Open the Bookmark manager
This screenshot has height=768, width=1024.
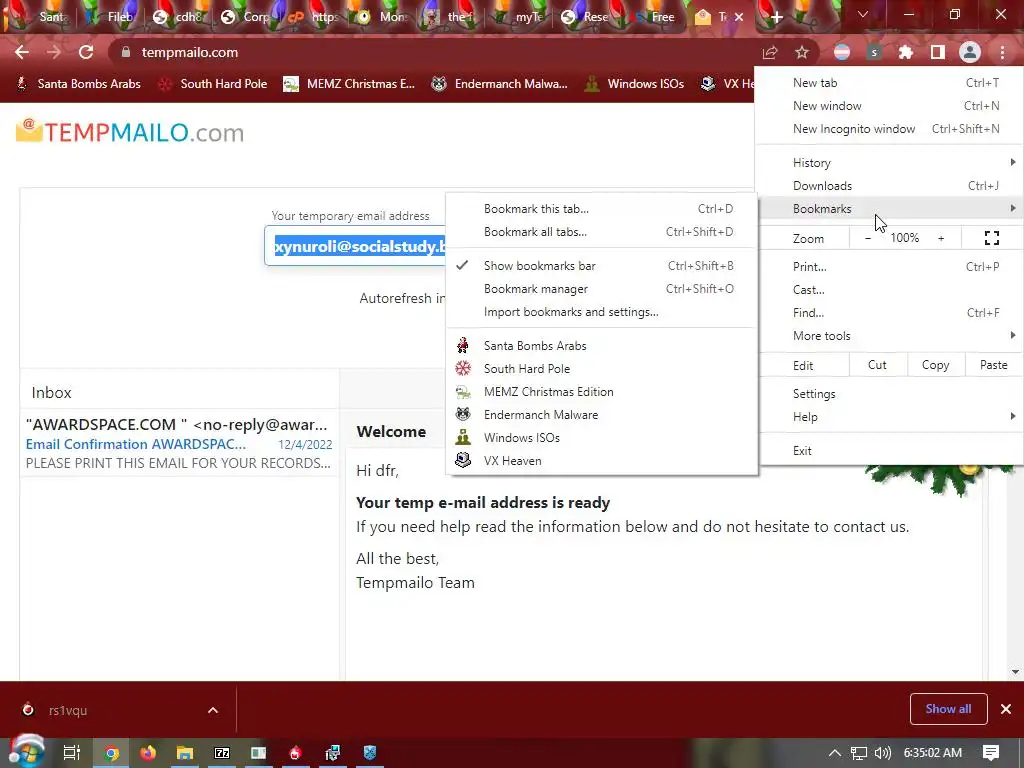point(601,289)
